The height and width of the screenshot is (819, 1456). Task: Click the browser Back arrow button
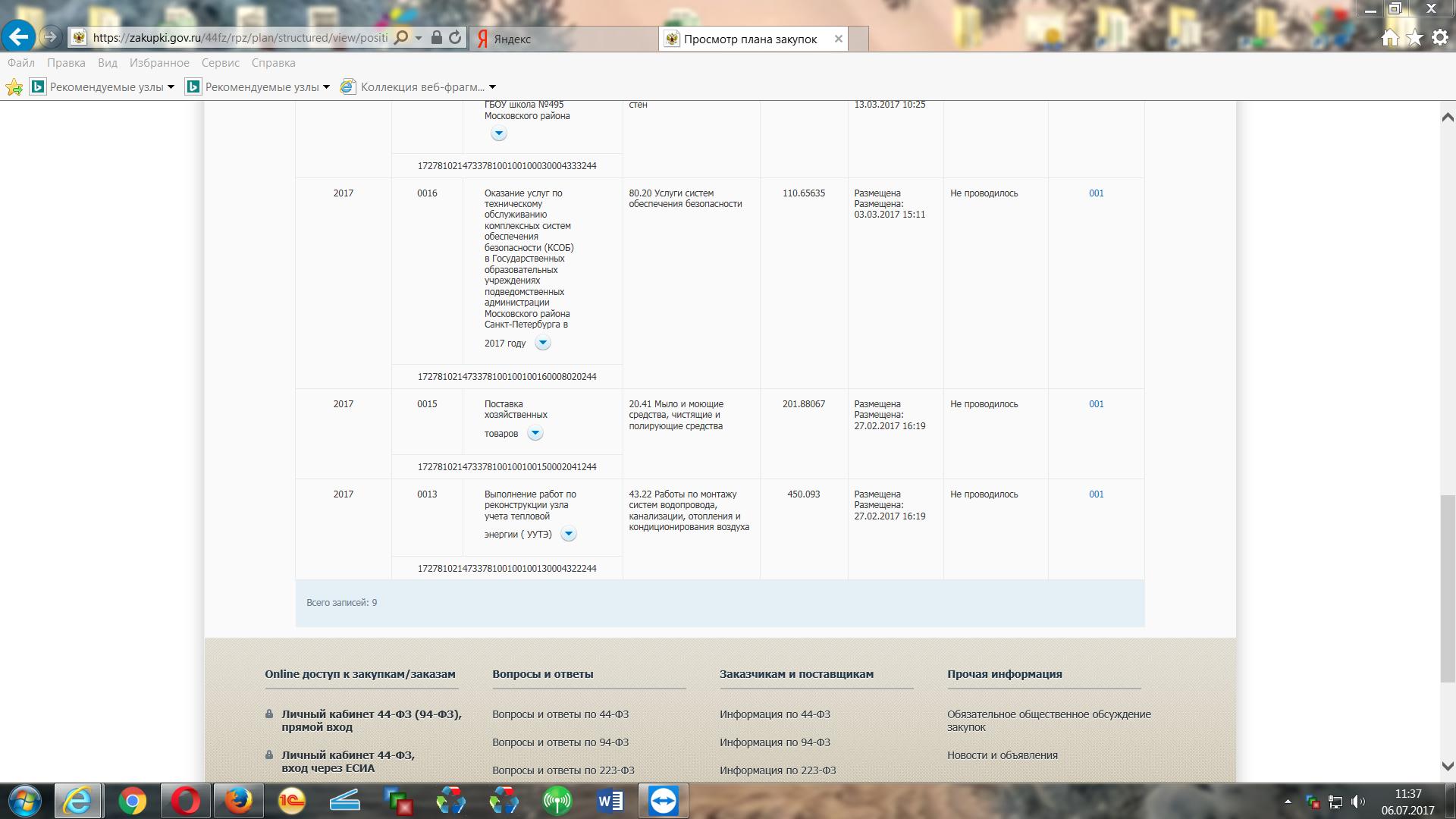pos(18,36)
